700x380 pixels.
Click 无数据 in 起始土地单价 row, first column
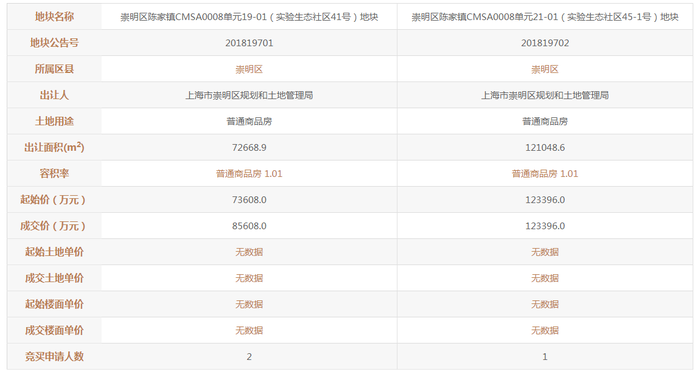tap(249, 252)
